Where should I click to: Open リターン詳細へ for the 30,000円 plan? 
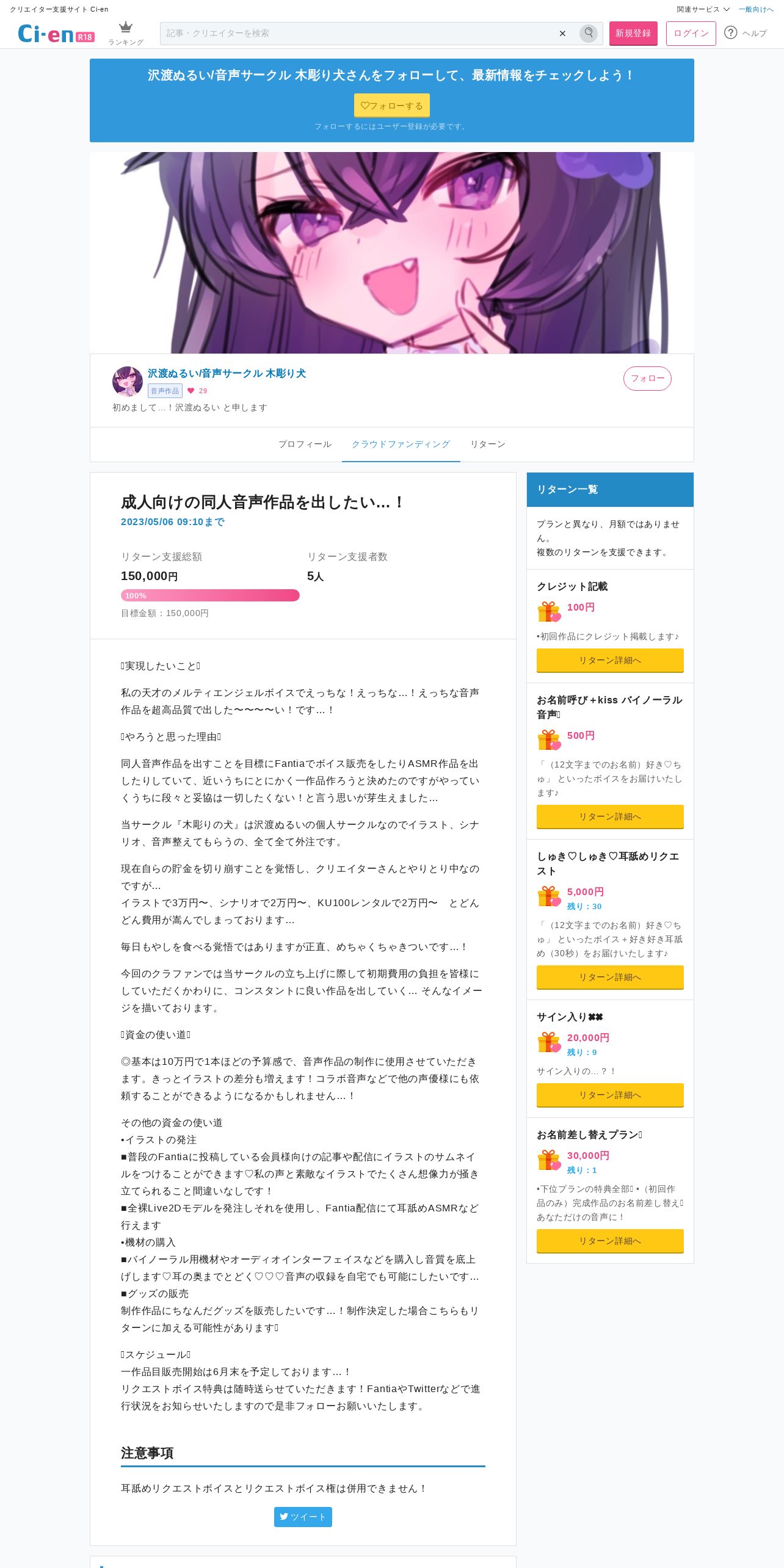pos(610,1241)
